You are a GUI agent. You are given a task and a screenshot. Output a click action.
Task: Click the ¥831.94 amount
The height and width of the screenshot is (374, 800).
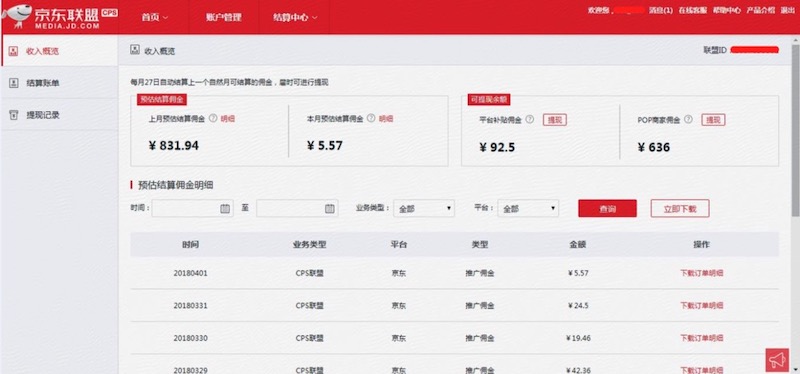(x=173, y=145)
